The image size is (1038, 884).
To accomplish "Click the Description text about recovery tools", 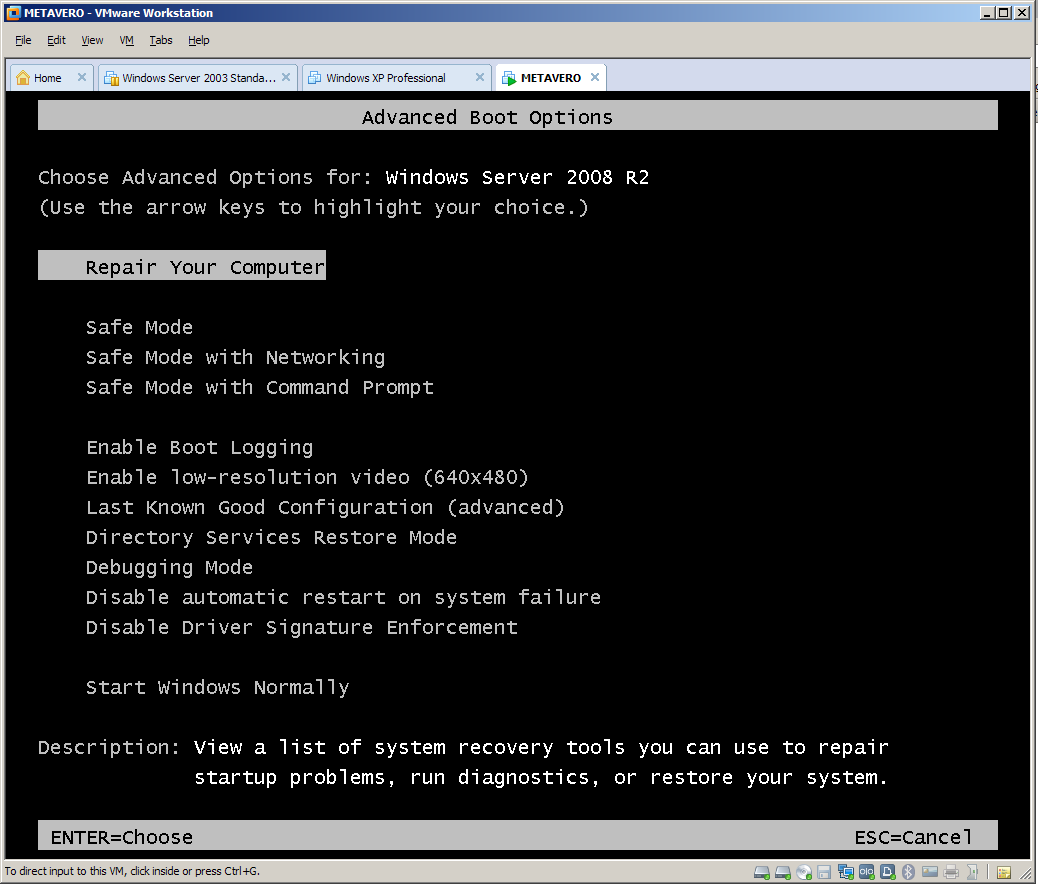I will [x=542, y=762].
